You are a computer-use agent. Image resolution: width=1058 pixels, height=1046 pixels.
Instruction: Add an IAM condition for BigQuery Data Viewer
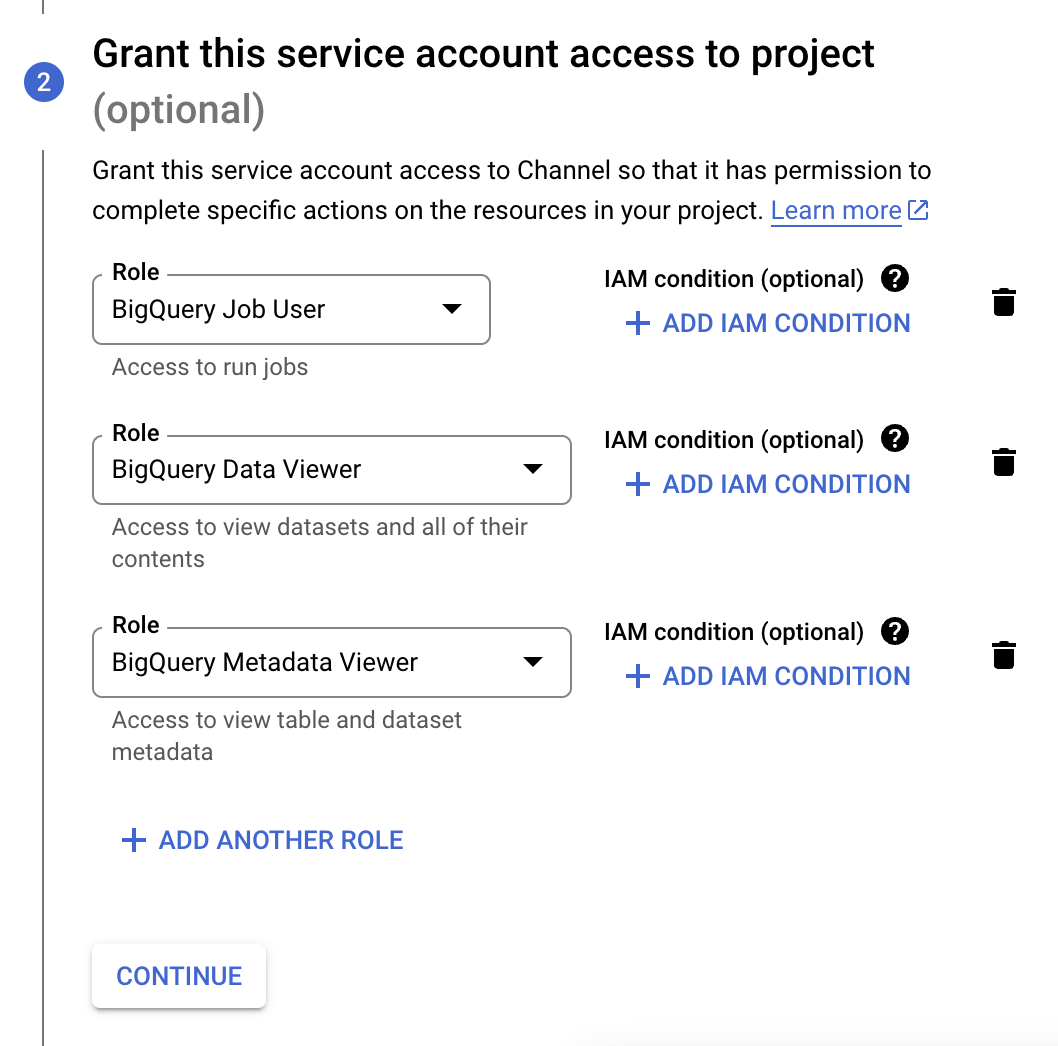(785, 484)
